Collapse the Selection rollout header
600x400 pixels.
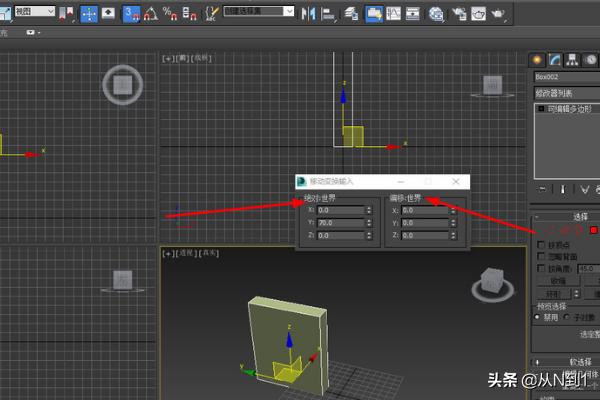tap(565, 217)
